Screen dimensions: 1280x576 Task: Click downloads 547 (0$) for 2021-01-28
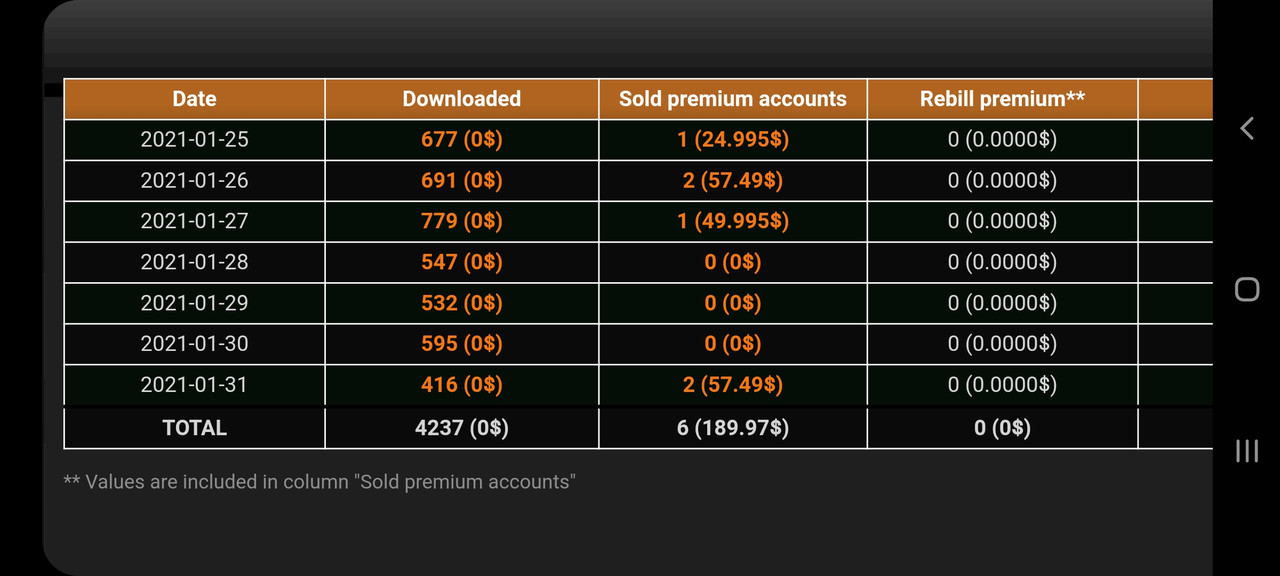click(461, 262)
